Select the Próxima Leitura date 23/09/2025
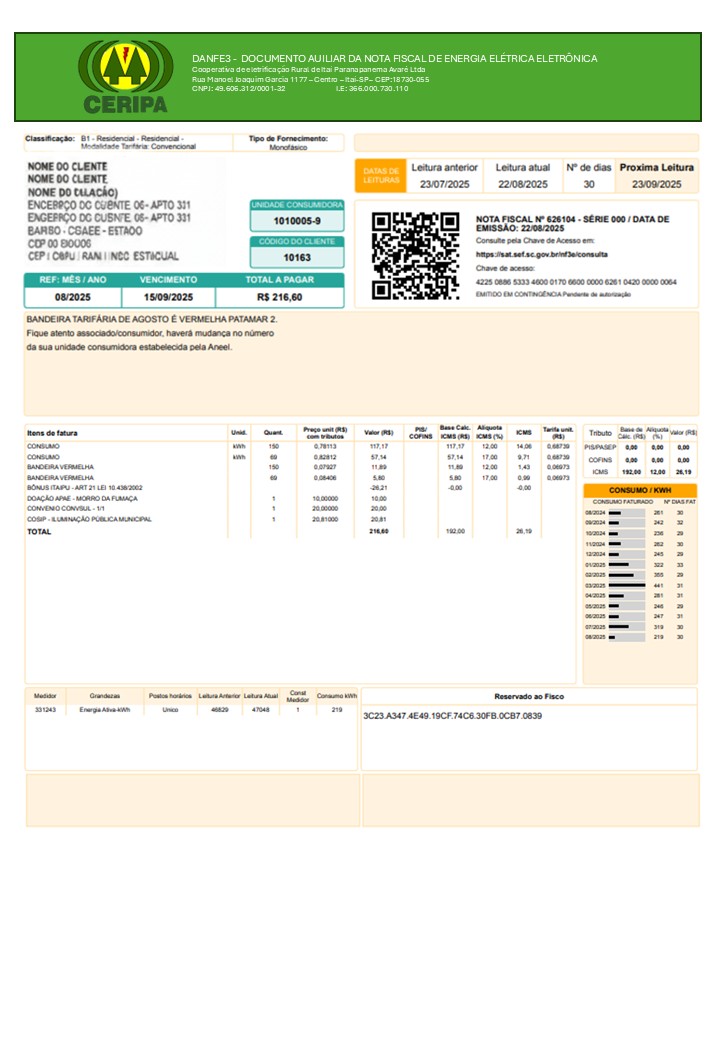This screenshot has height=1040, width=720. 656,184
